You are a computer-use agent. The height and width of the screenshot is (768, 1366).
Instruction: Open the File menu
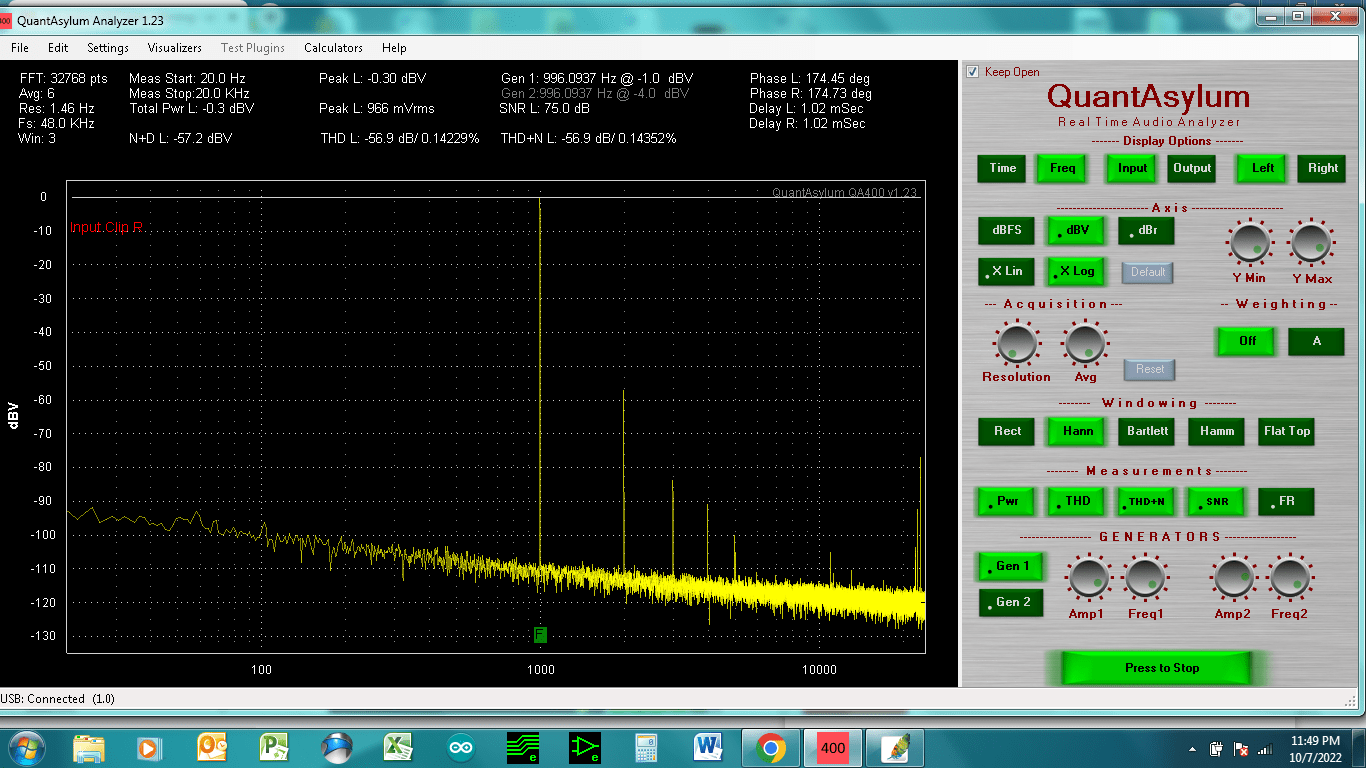tap(20, 47)
